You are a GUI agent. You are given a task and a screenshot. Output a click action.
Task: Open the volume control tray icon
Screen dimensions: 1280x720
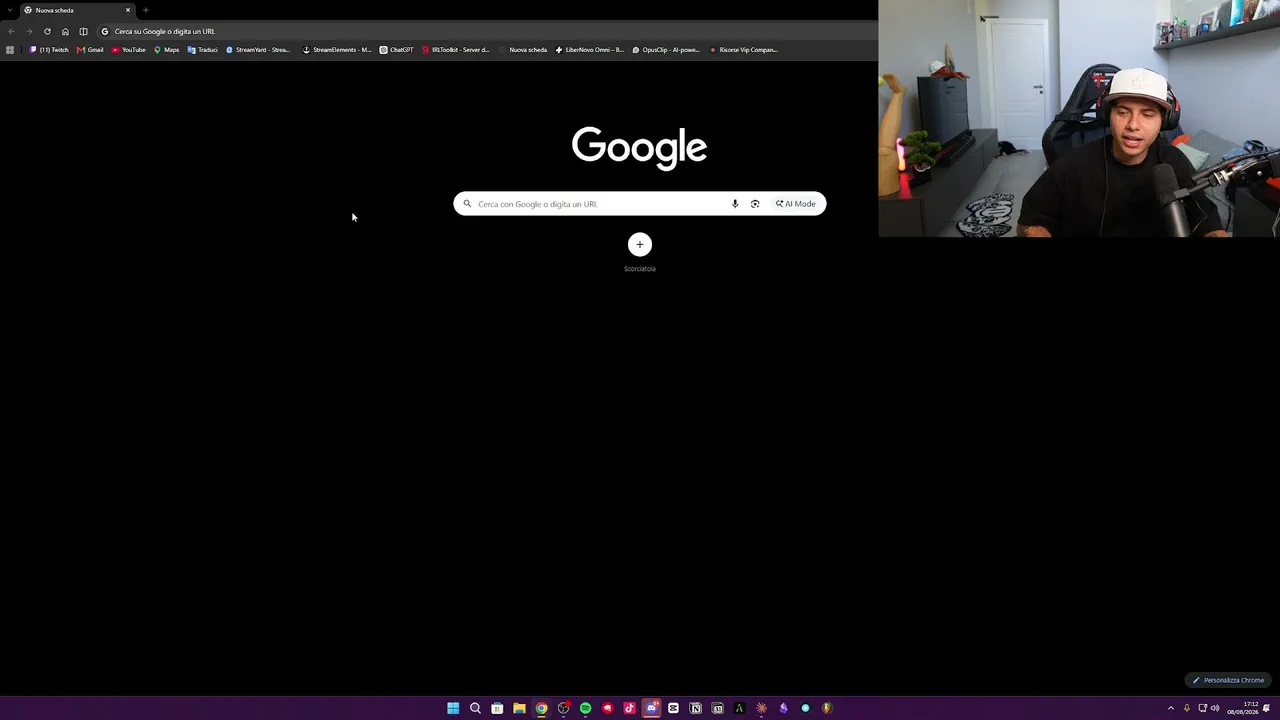point(1215,708)
